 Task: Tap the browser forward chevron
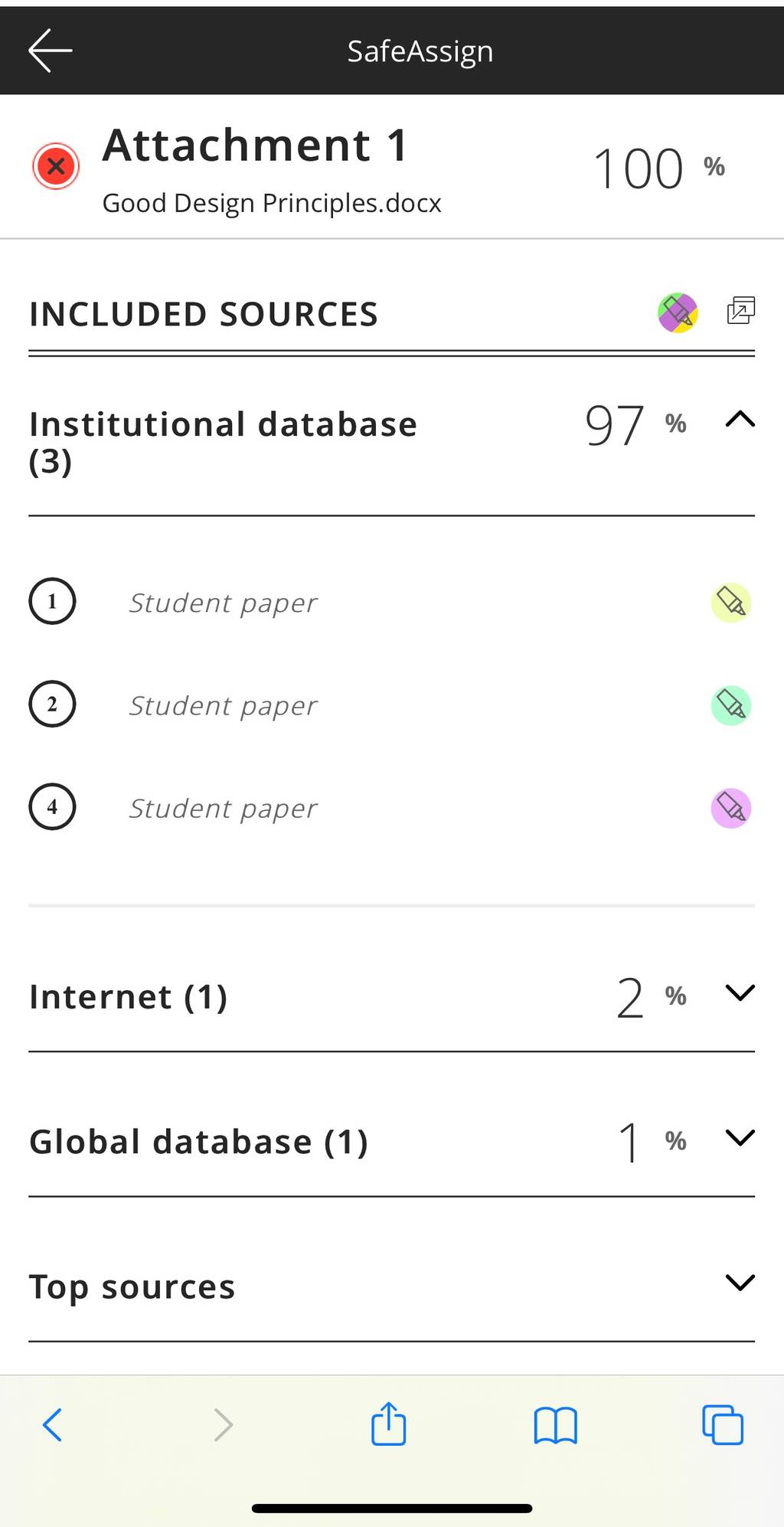[223, 1424]
